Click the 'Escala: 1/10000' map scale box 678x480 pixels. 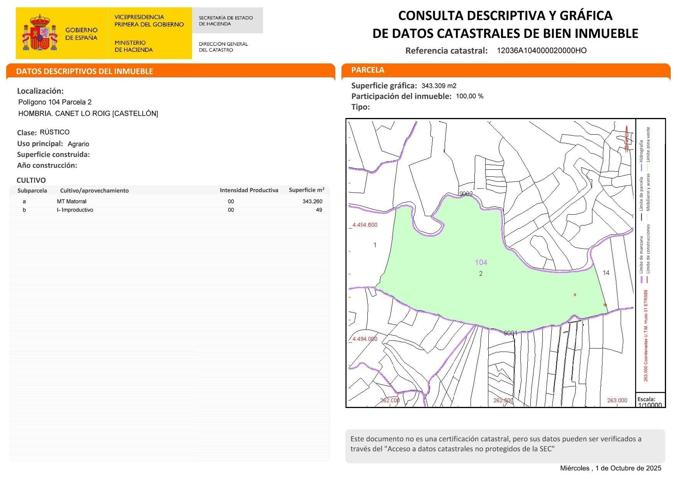pyautogui.click(x=649, y=401)
